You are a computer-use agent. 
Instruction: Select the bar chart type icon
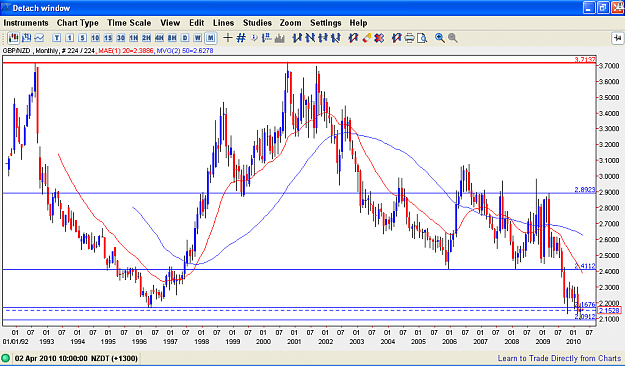27,38
